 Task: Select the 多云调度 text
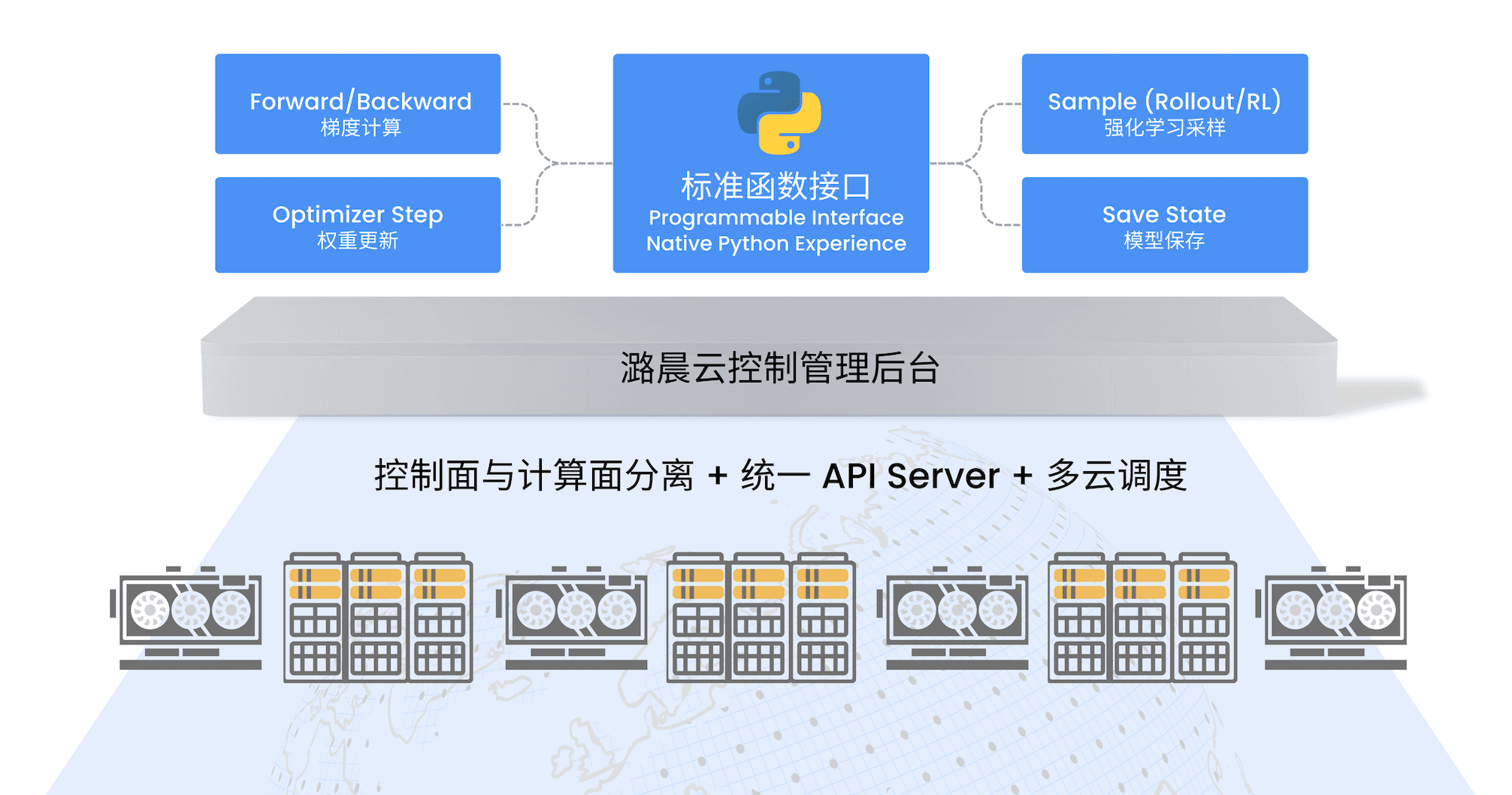point(1117,476)
